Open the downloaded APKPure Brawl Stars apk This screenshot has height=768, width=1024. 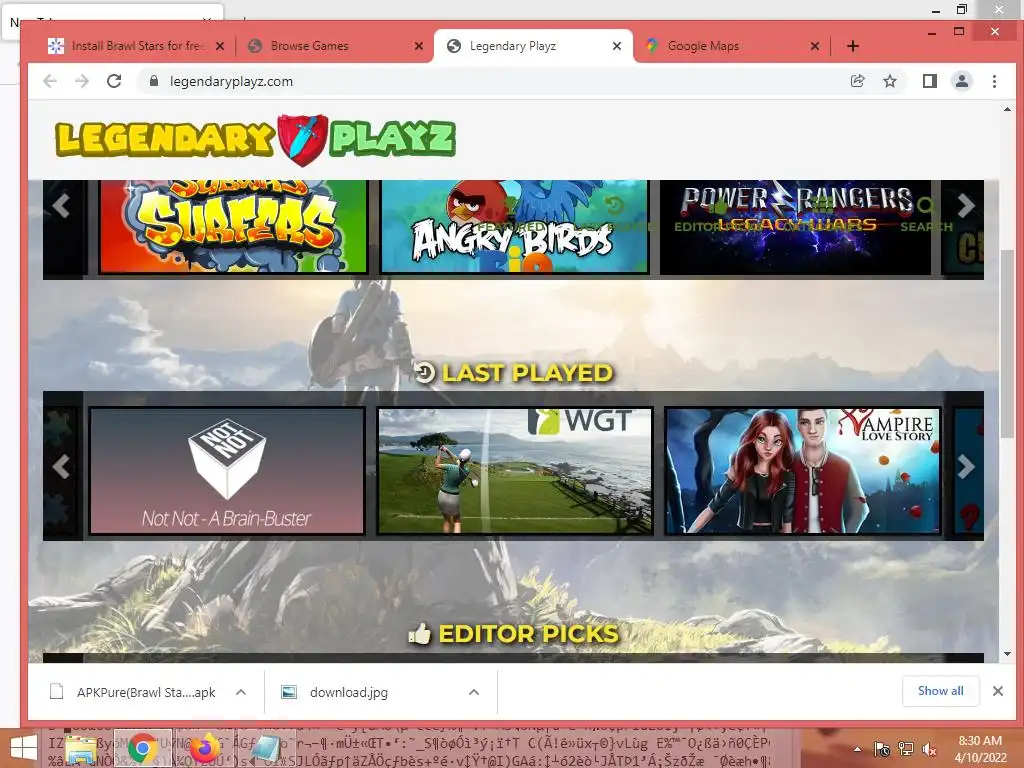(x=134, y=692)
